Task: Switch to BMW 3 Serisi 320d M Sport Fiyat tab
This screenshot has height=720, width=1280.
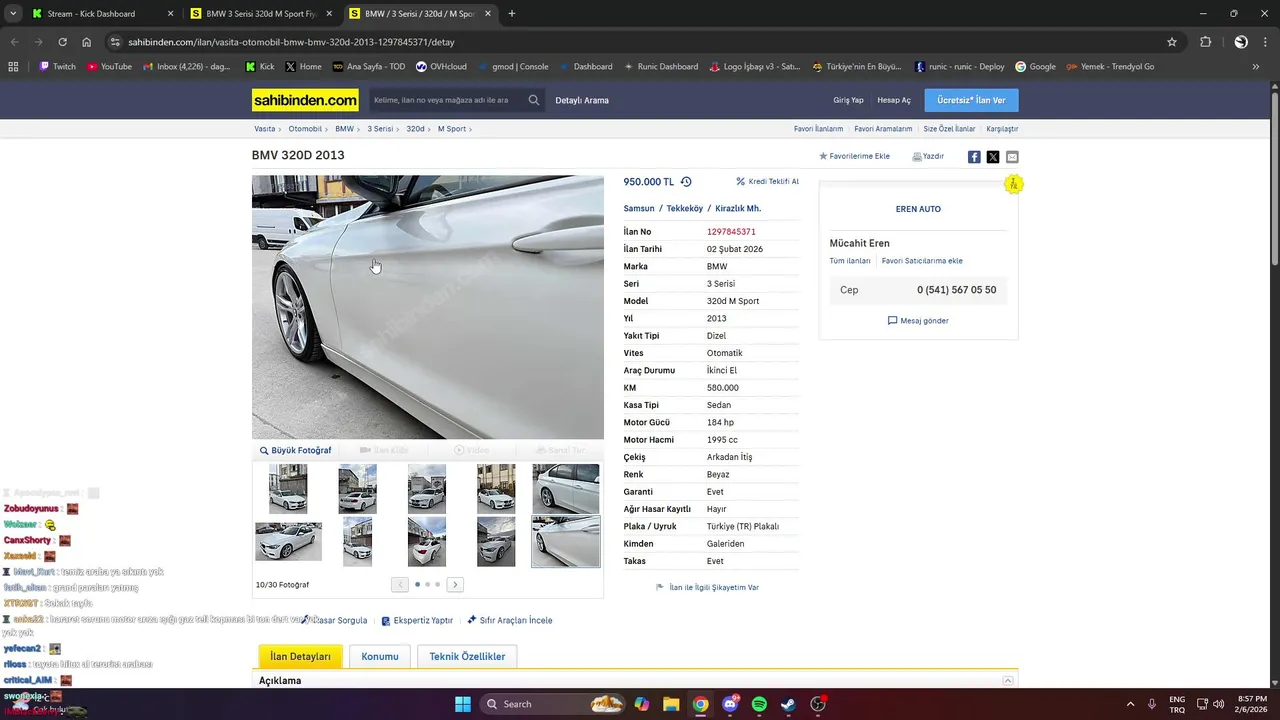Action: pos(261,14)
